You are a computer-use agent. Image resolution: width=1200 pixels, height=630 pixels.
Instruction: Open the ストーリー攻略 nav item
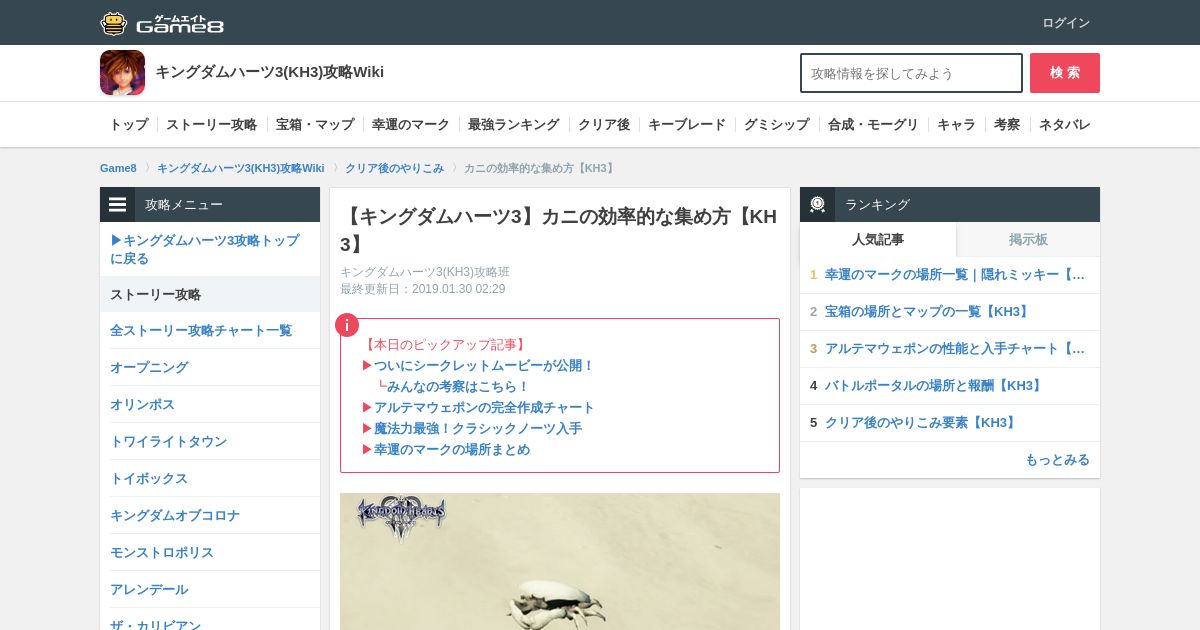[212, 125]
